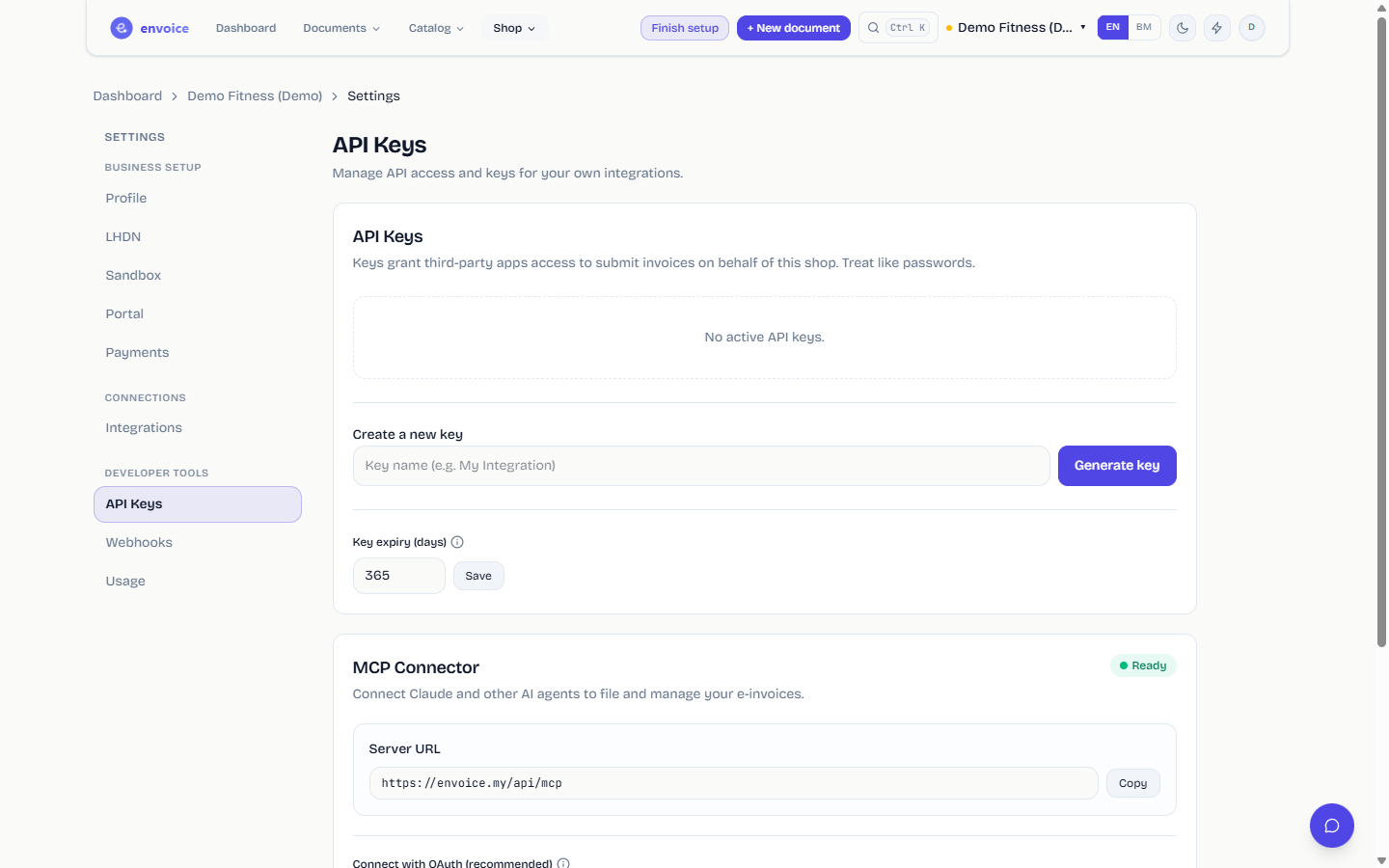The width and height of the screenshot is (1389, 868).
Task: Open the user avatar D menu
Action: click(x=1252, y=28)
